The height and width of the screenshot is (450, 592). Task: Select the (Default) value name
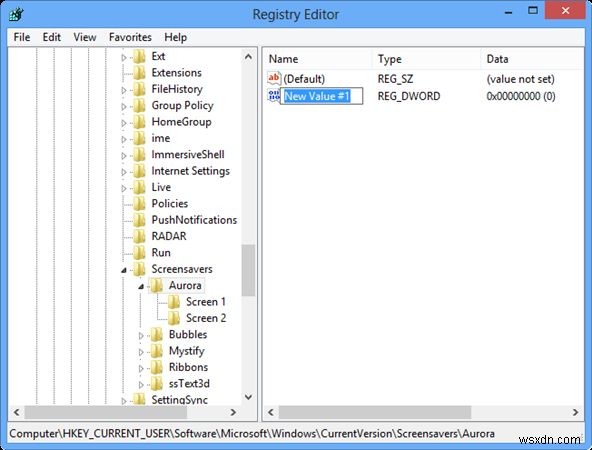point(304,79)
